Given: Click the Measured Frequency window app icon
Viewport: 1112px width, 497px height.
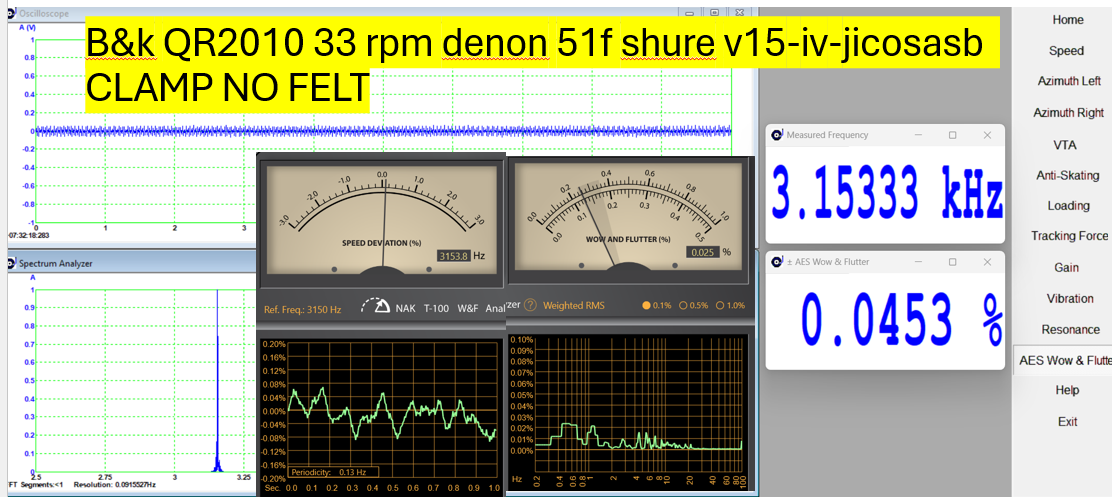Looking at the screenshot, I should (777, 135).
